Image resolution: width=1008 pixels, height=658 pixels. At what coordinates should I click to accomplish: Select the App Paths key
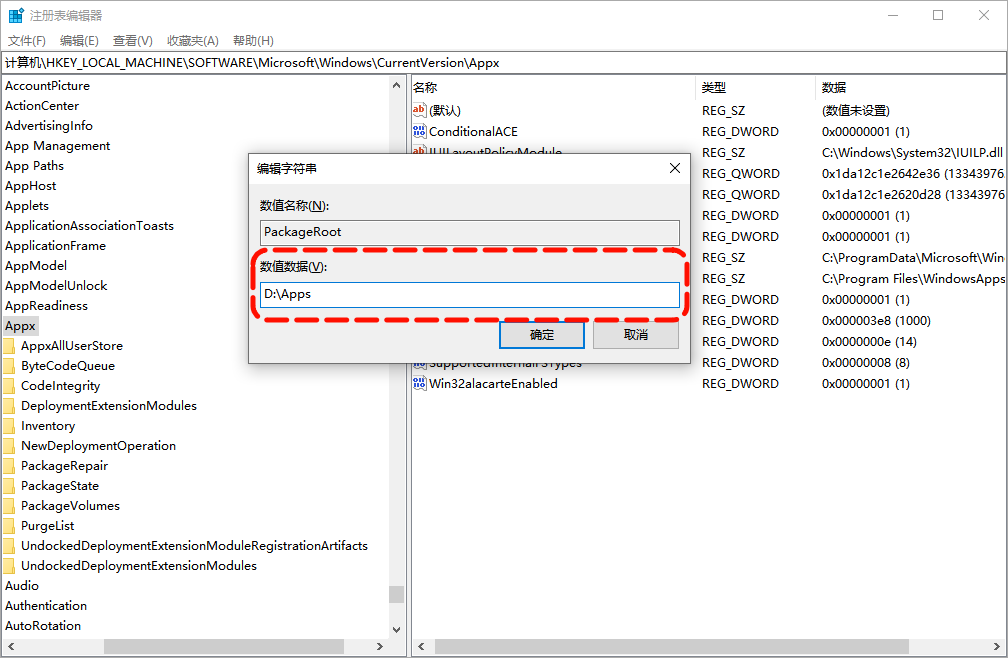tap(34, 166)
